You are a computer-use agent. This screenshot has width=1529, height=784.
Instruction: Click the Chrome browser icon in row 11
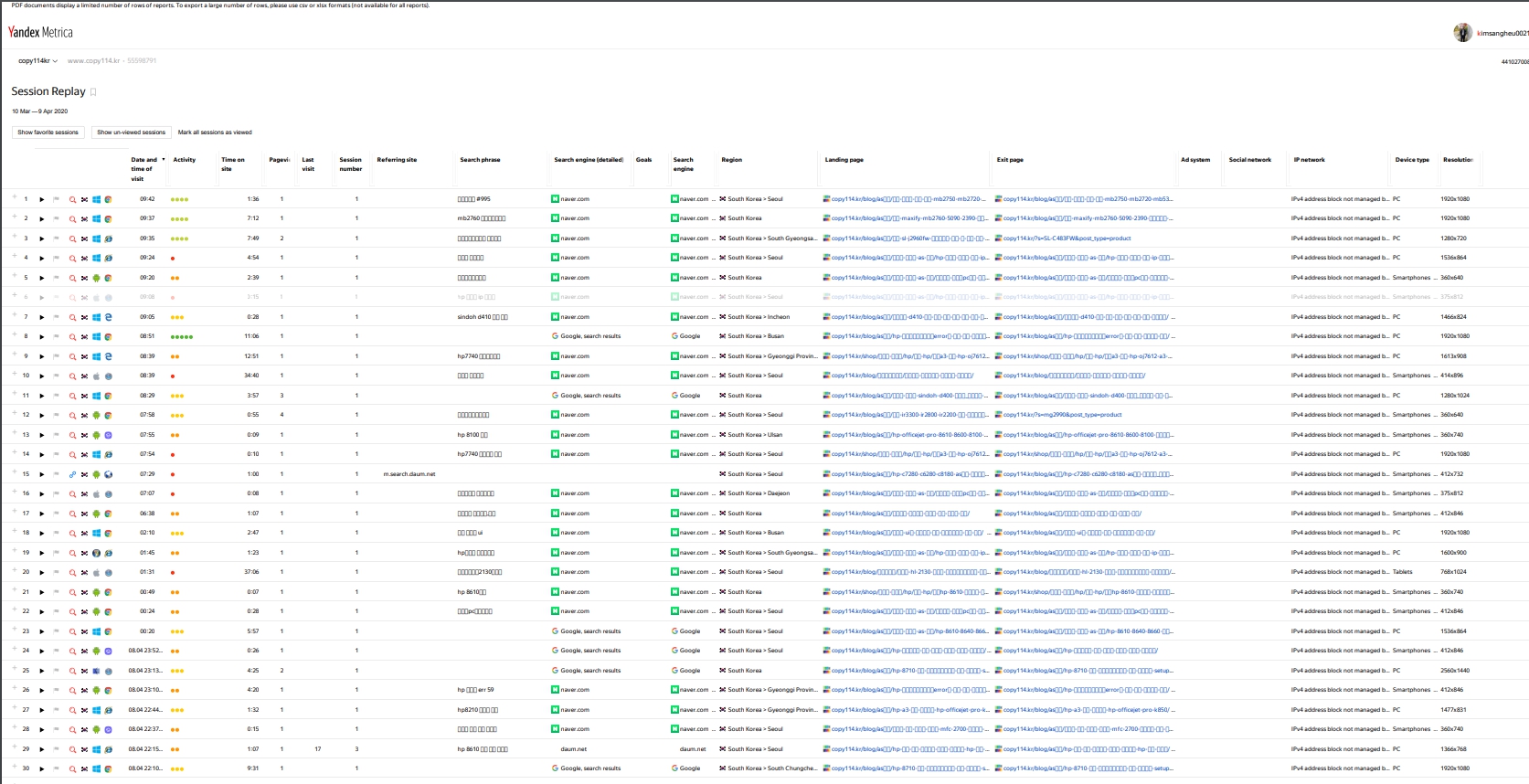[x=108, y=396]
